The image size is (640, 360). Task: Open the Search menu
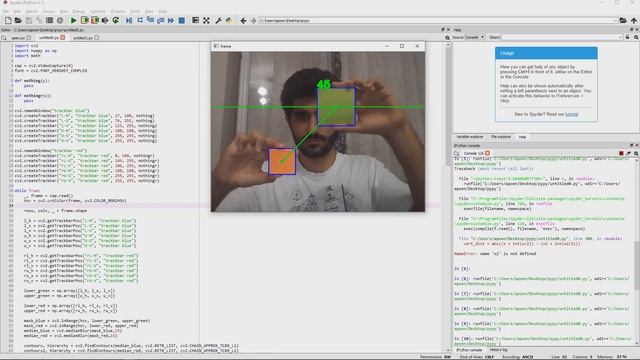32,11
